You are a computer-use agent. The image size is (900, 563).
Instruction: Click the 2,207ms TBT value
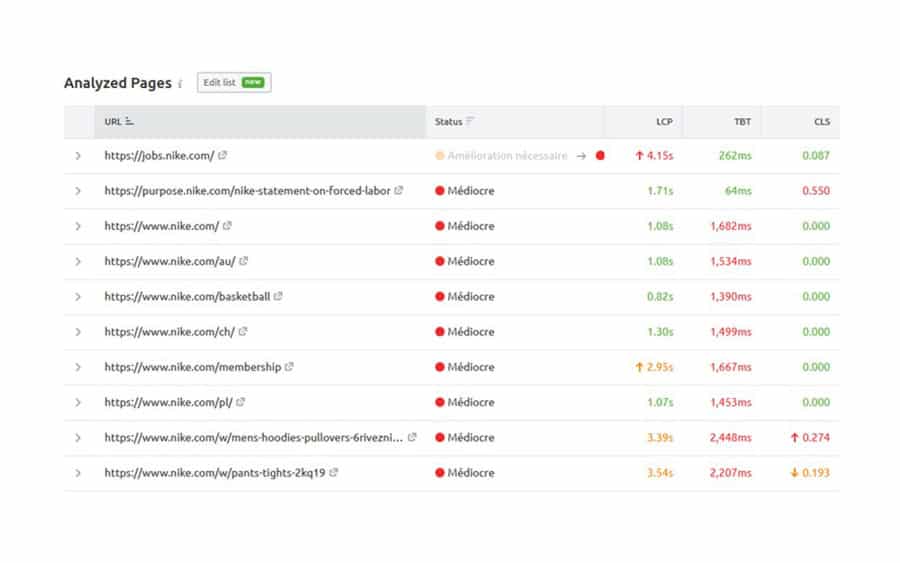coord(731,473)
